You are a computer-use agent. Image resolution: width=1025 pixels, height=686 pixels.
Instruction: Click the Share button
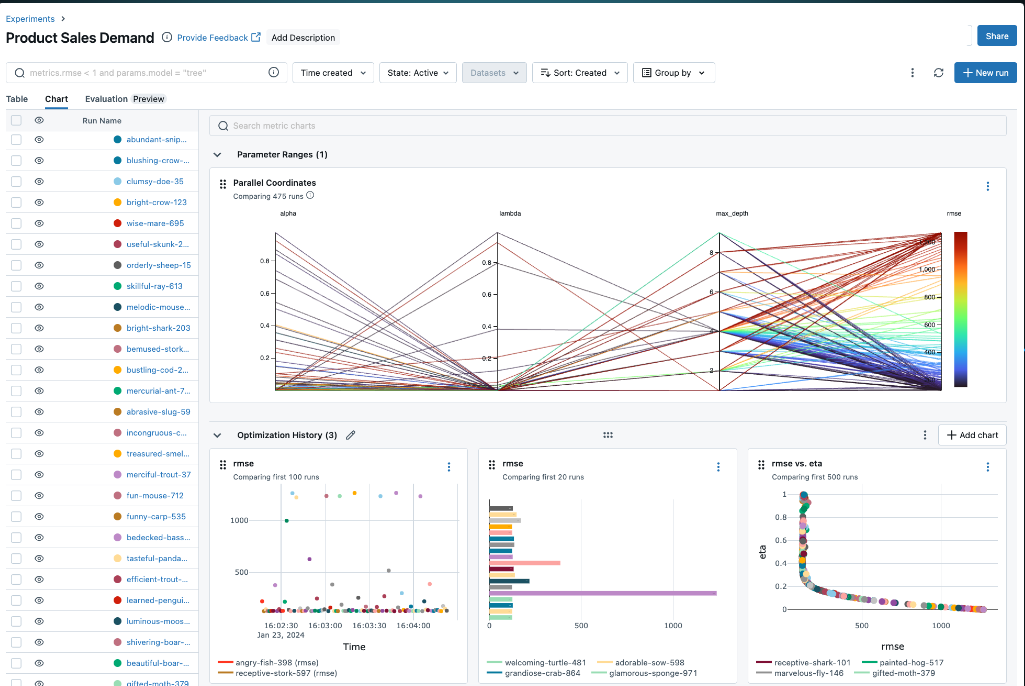click(996, 36)
